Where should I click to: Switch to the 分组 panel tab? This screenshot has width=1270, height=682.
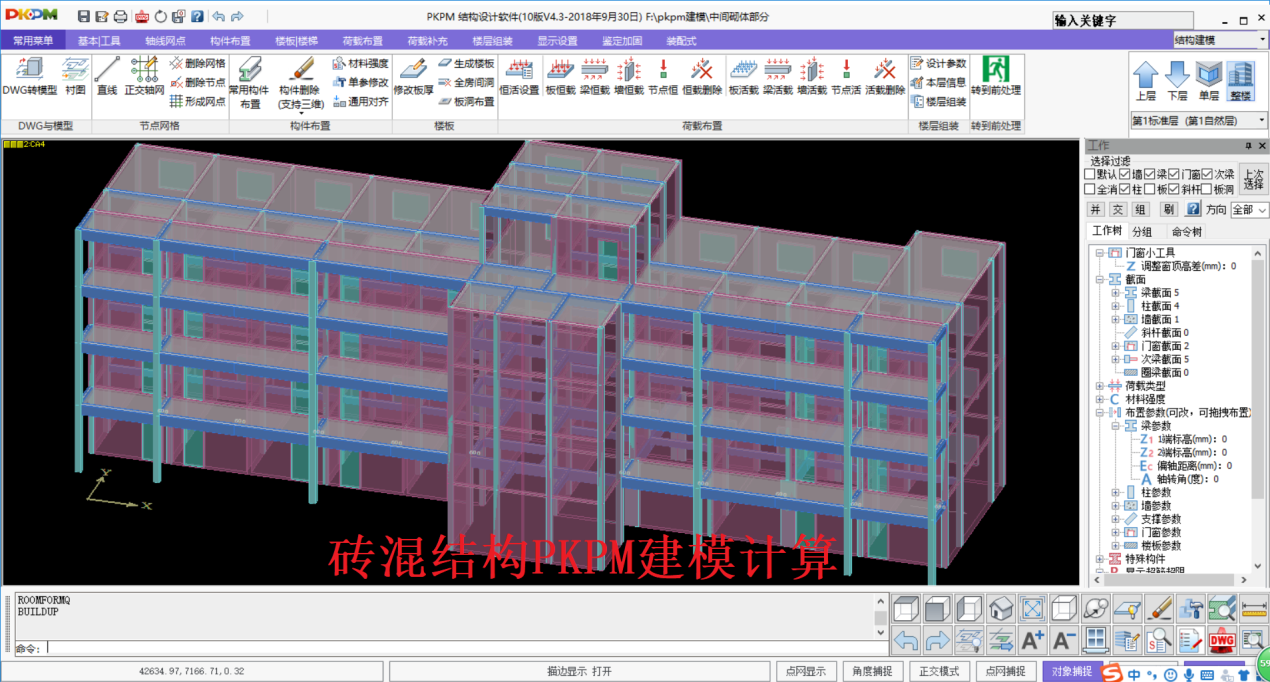click(x=1142, y=232)
